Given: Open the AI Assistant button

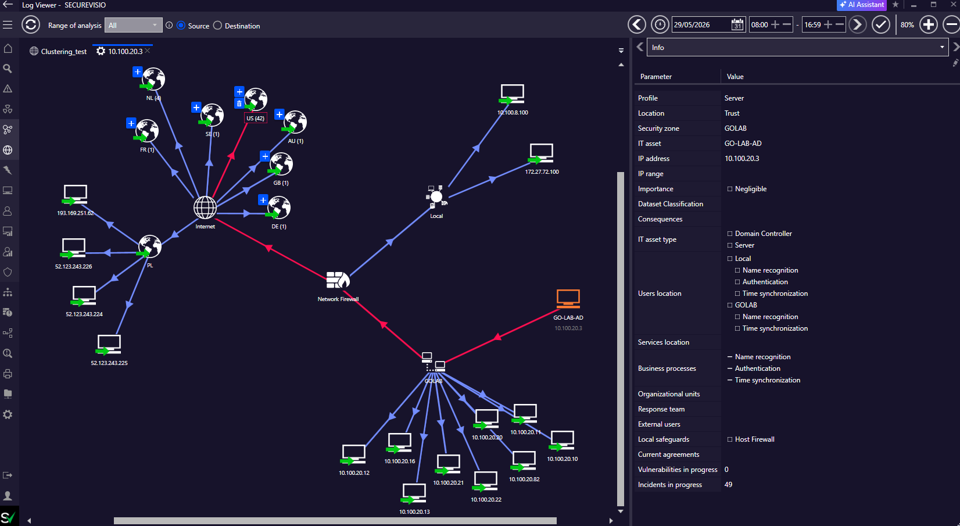Looking at the screenshot, I should click(x=861, y=5).
